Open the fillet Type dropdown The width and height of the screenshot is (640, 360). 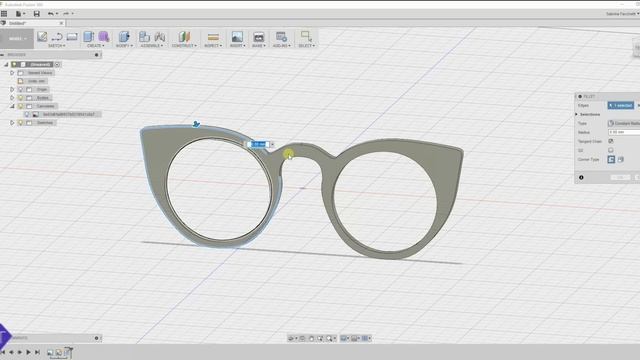pos(624,123)
